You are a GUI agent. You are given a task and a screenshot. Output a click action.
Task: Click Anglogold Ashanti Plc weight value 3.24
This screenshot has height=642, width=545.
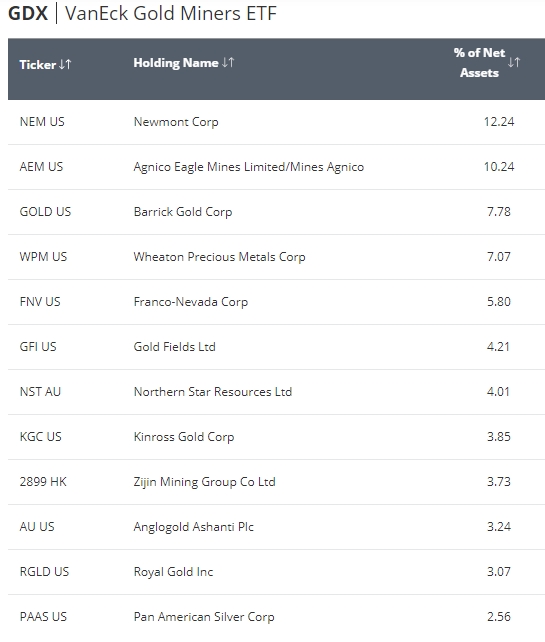click(499, 527)
